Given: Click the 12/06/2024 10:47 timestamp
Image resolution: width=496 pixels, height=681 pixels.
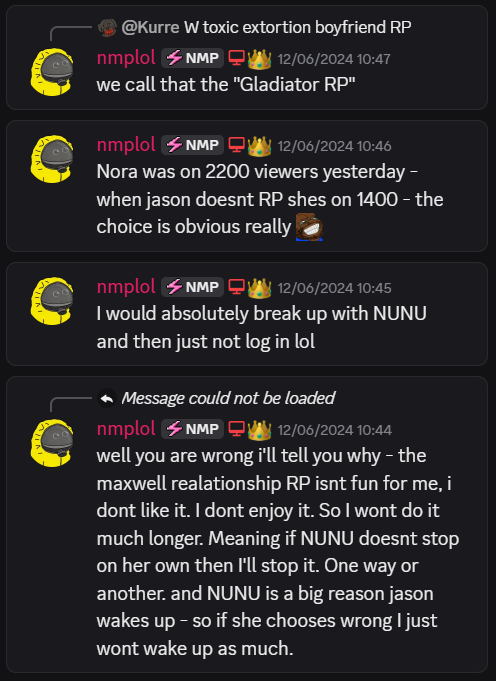Looking at the screenshot, I should point(334,59).
